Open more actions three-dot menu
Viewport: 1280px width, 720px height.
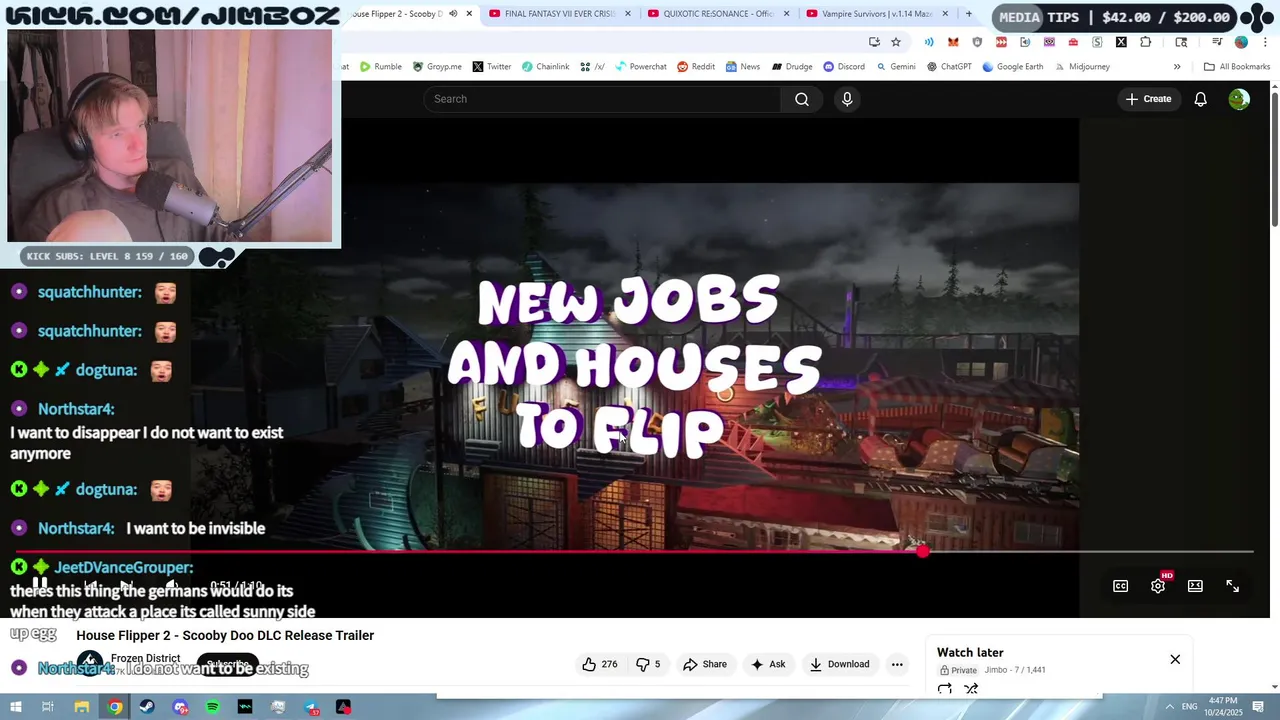(897, 664)
